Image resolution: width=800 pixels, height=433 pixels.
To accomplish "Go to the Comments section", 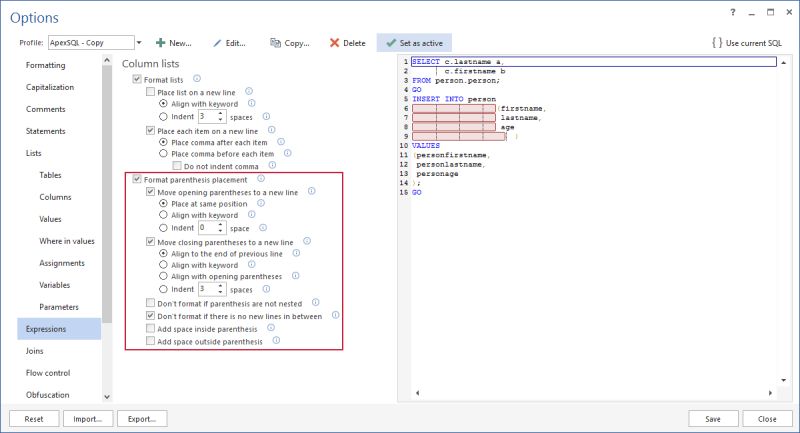I will coord(45,109).
